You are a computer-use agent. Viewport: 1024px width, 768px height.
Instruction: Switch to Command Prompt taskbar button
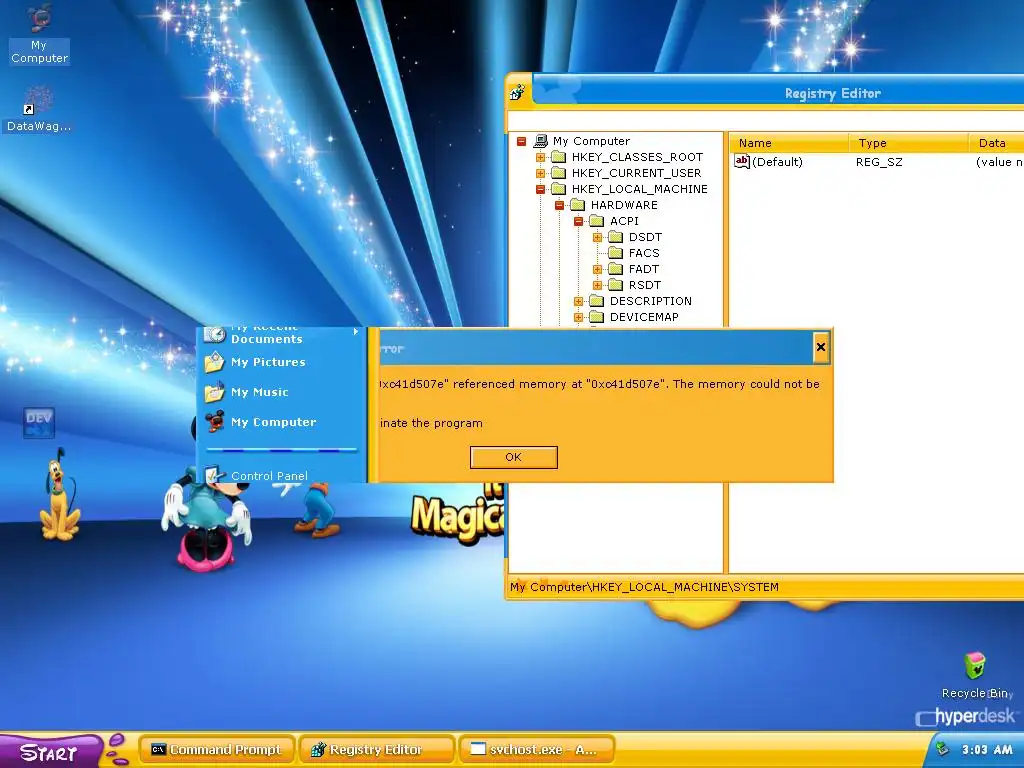217,750
